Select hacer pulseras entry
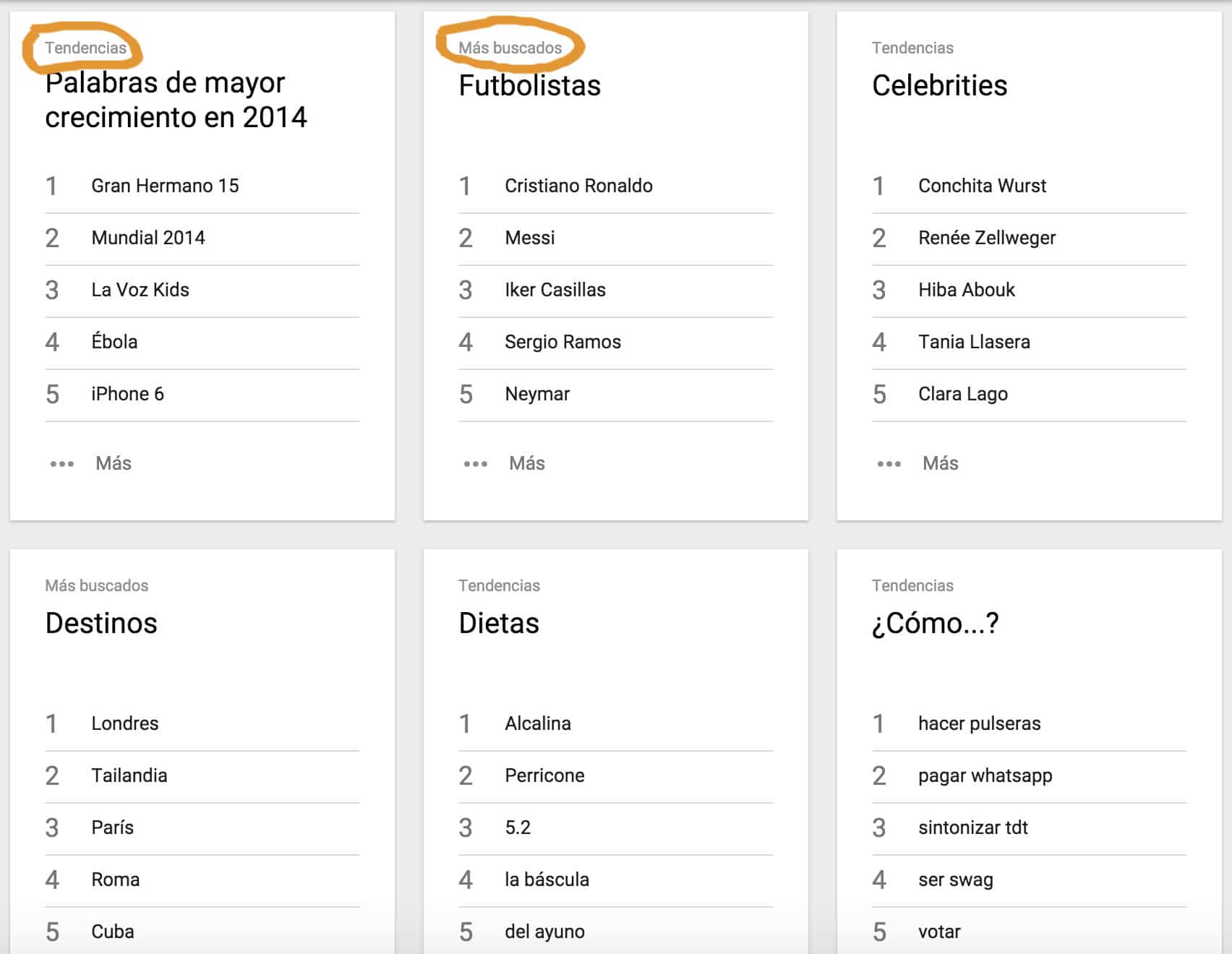This screenshot has height=954, width=1232. click(980, 723)
